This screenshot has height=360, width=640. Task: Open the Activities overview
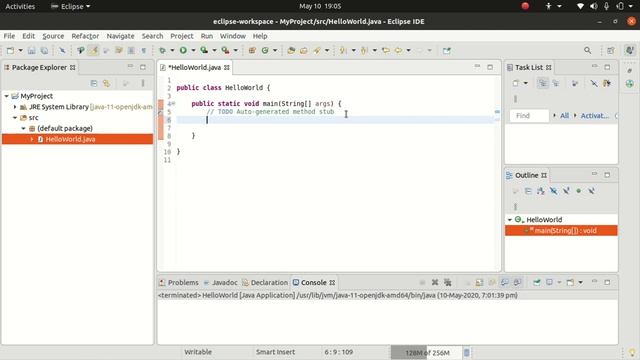click(20, 6)
